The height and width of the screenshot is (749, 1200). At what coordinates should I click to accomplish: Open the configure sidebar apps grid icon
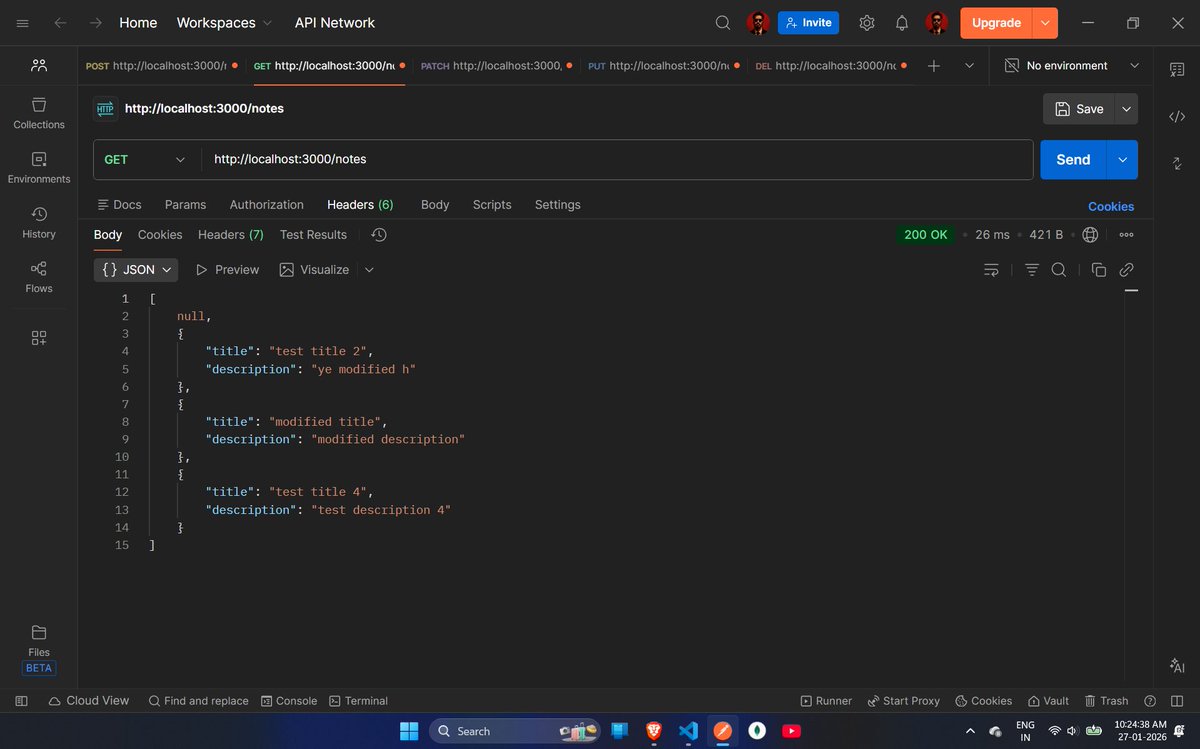39,338
